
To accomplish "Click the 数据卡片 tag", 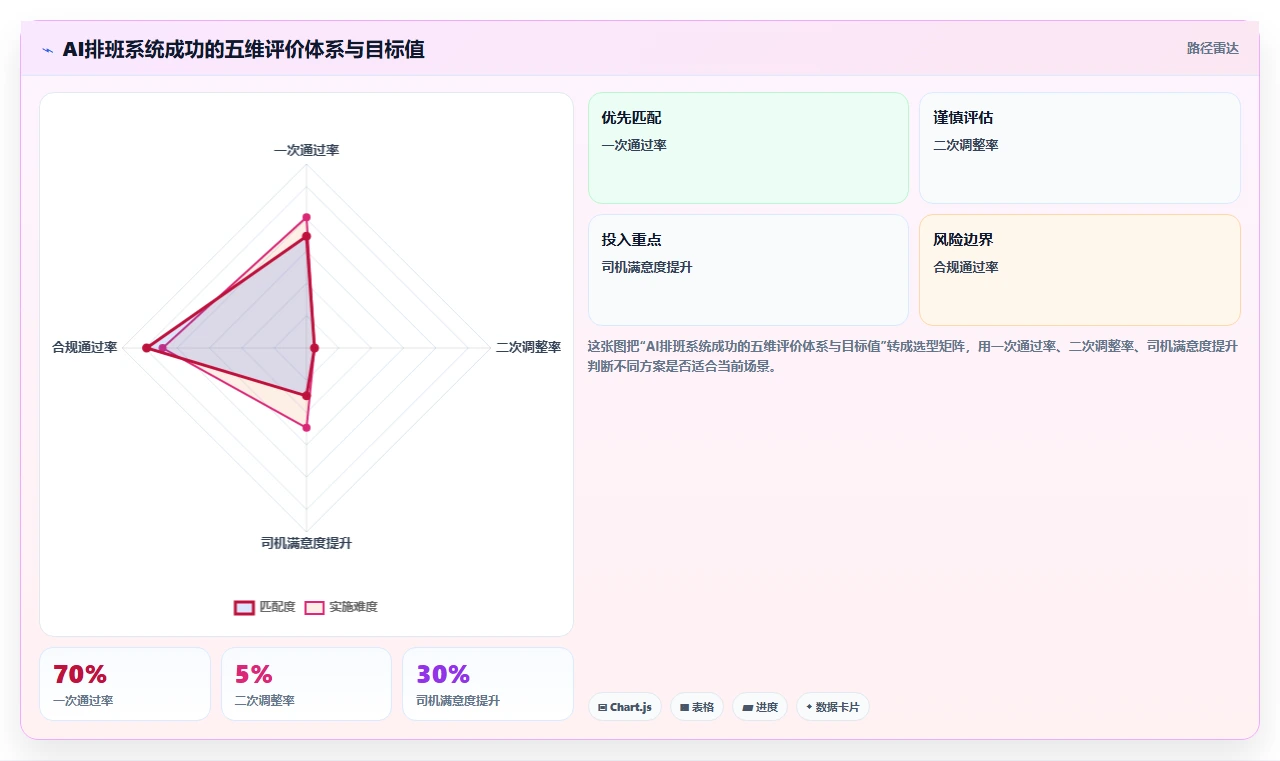I will (x=833, y=707).
